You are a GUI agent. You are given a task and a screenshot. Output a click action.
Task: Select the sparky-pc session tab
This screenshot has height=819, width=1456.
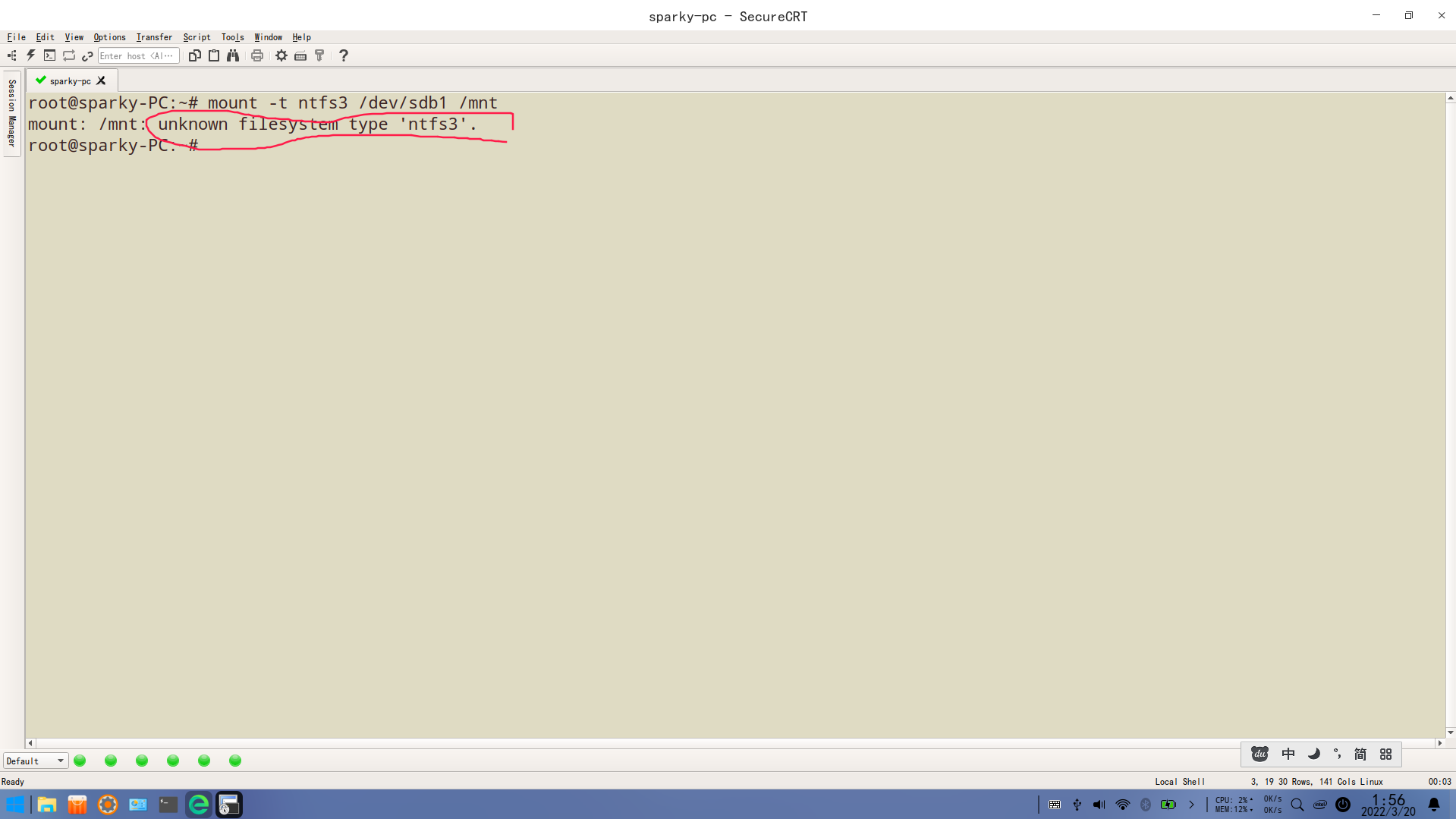coord(70,80)
